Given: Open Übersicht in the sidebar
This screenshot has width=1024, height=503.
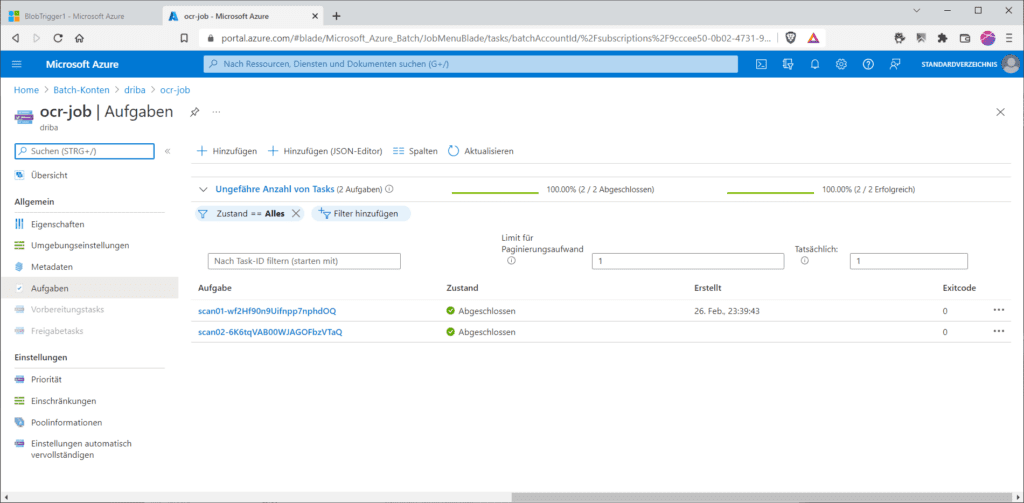Looking at the screenshot, I should click(49, 175).
